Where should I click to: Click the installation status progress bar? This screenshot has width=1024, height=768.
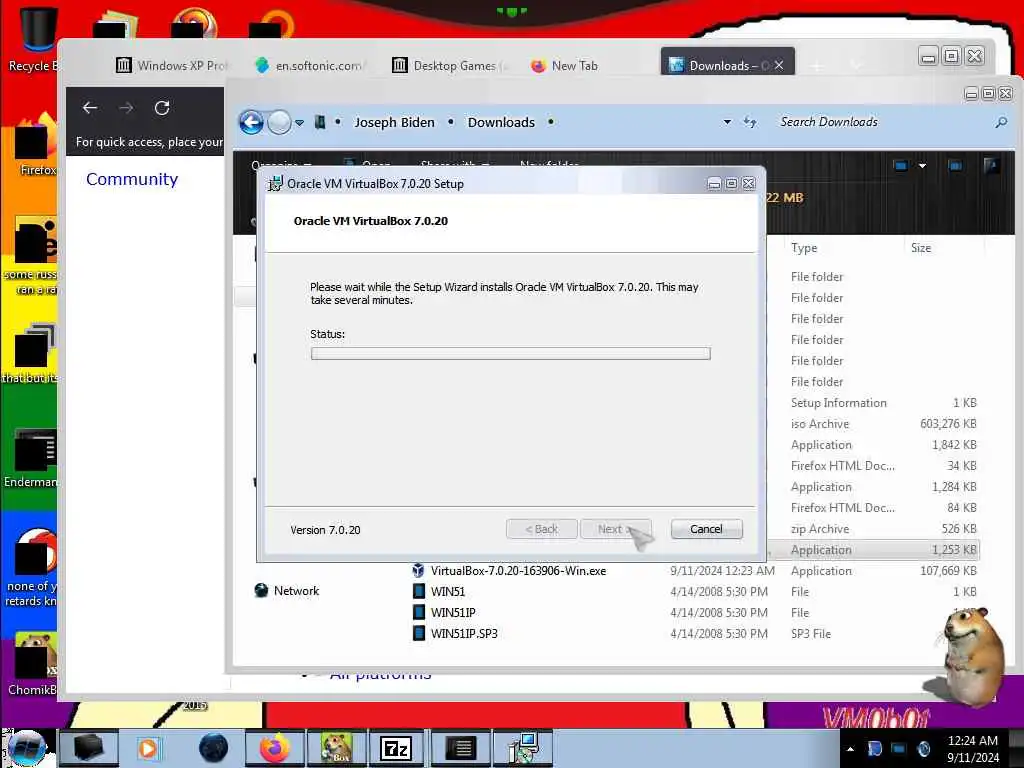[511, 353]
